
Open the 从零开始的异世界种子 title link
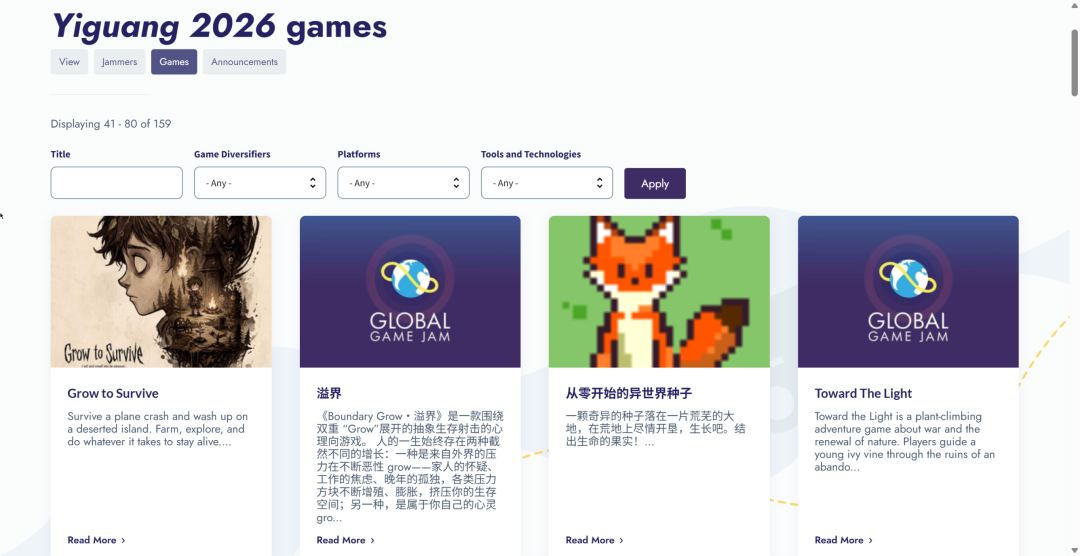point(629,393)
